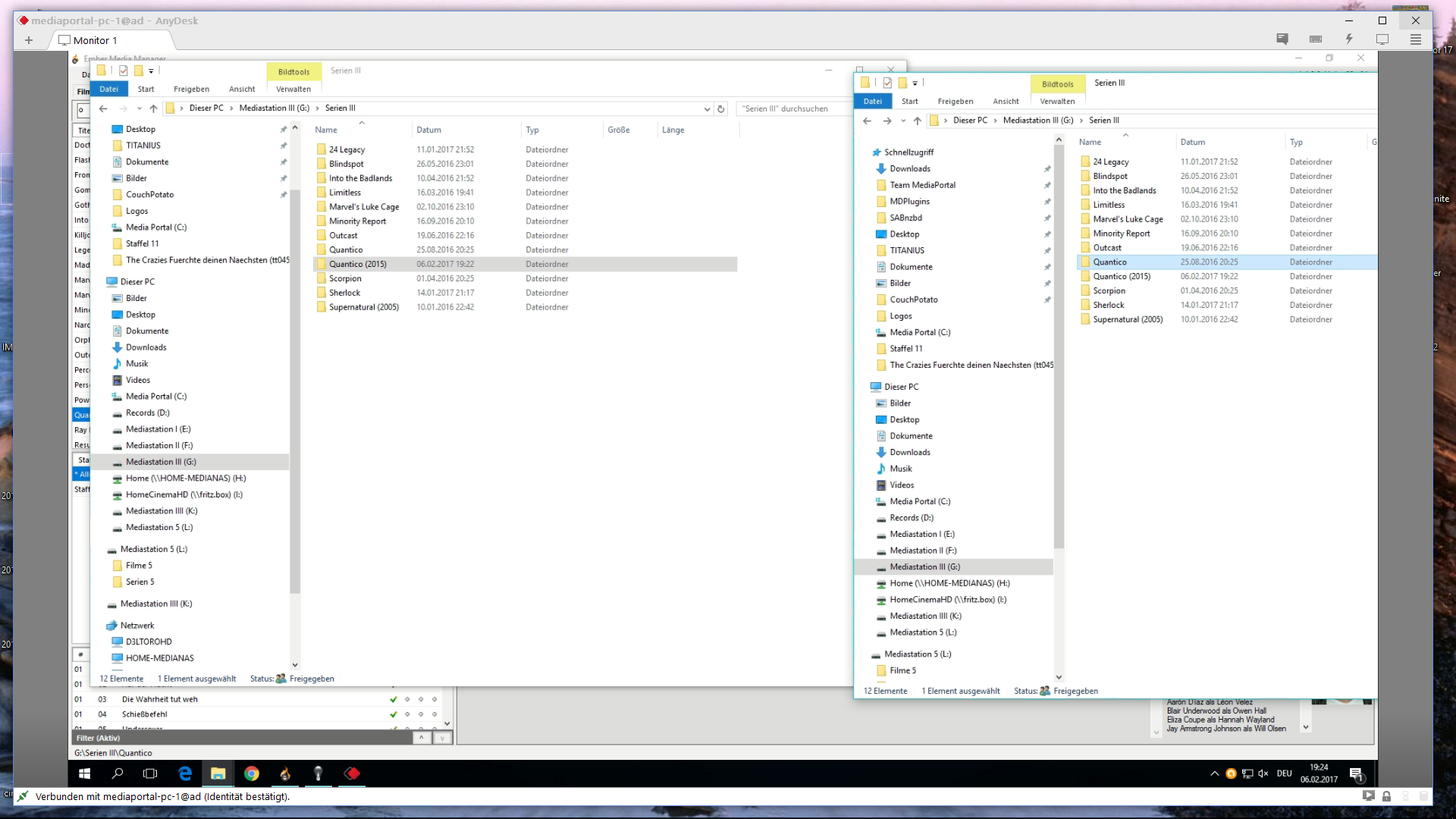Image resolution: width=1456 pixels, height=819 pixels.
Task: Expand Mediastation III breadcrumb chevron in right Explorer
Action: 1081,121
